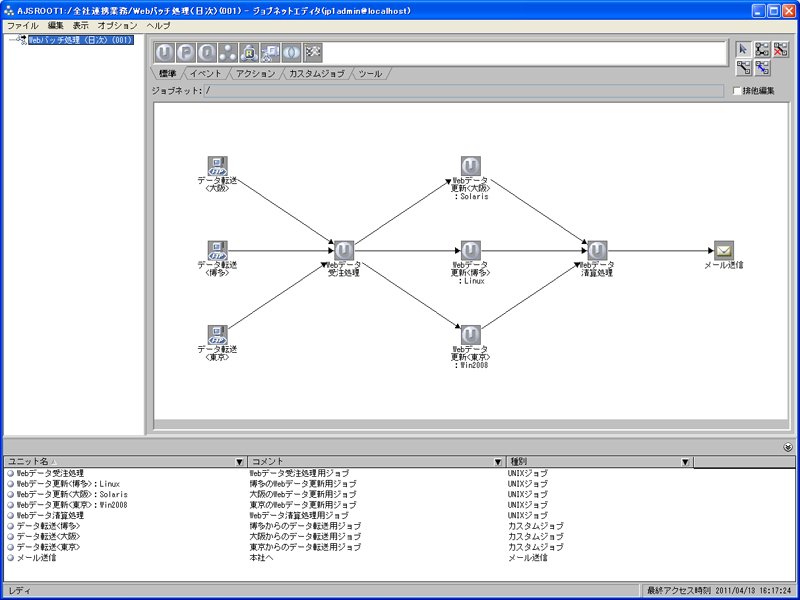Select the jobnet connector palette icon
Image resolution: width=800 pixels, height=600 pixels.
tap(270, 53)
